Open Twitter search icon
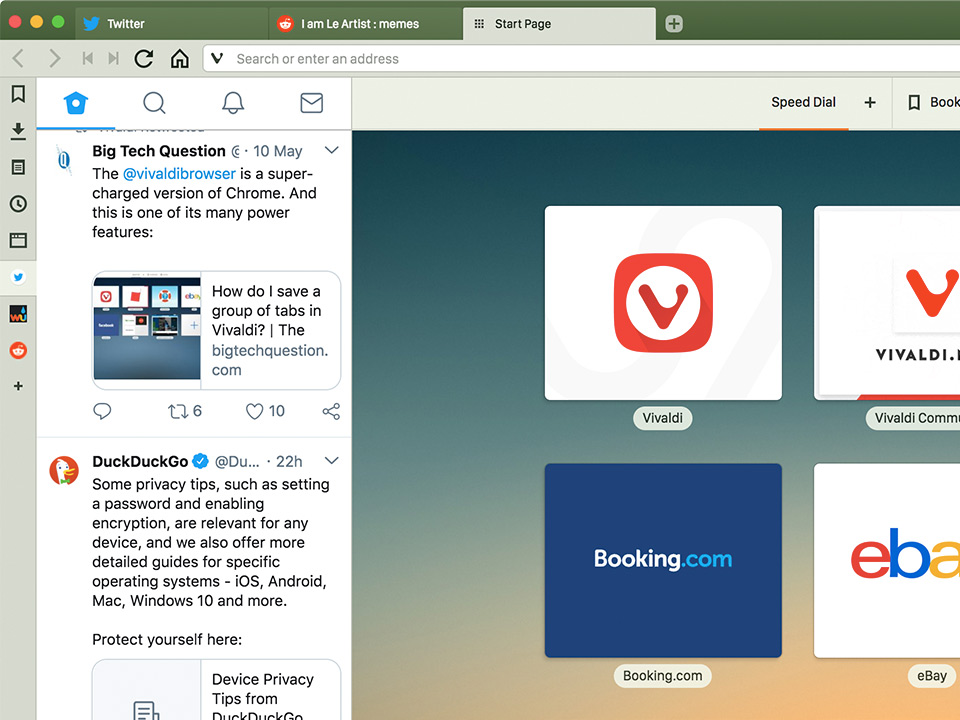960x720 pixels. tap(154, 103)
